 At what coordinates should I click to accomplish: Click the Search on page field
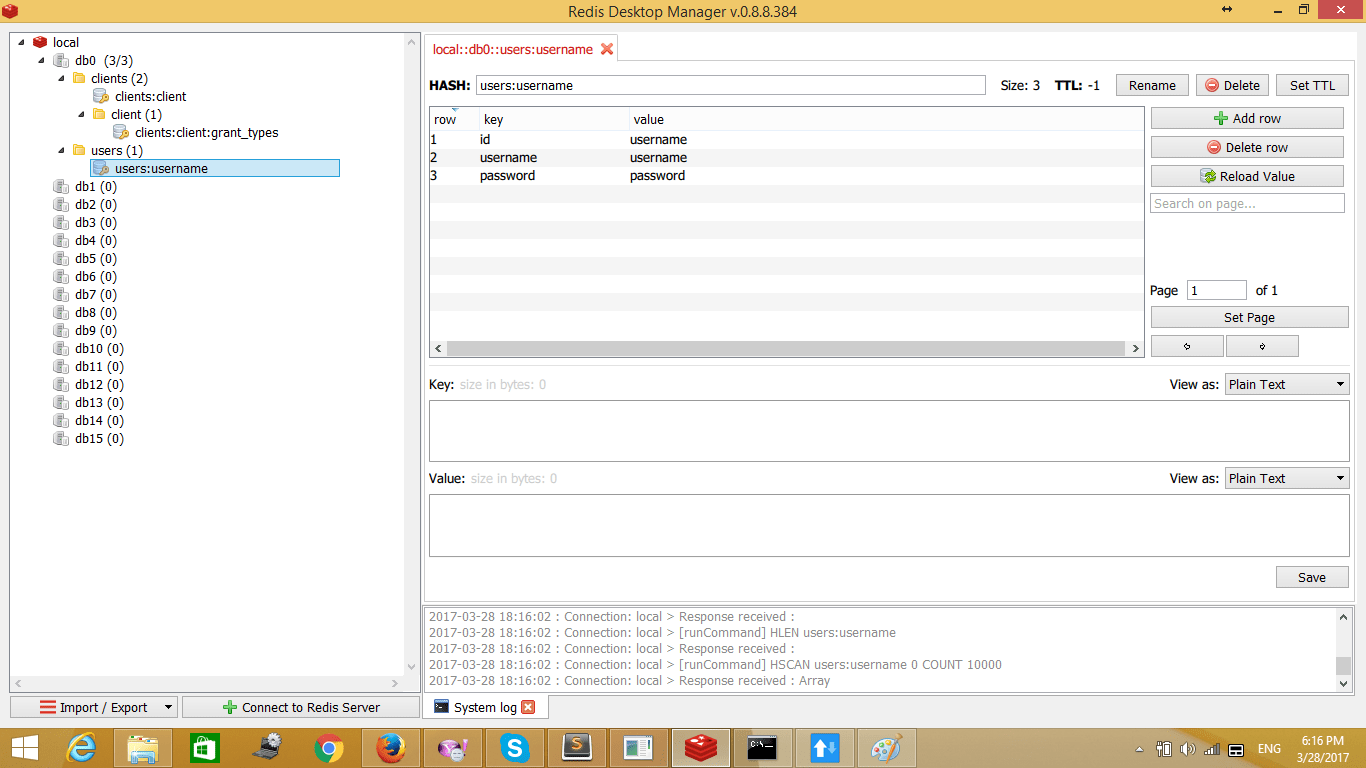click(1247, 203)
